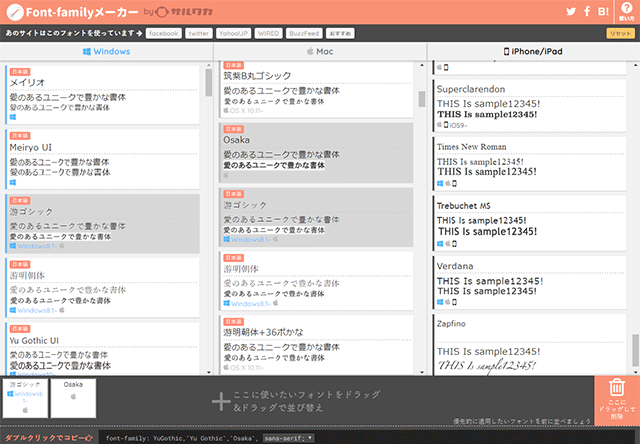Click the Windows8.1- label under Mac 游ゴシック
Image resolution: width=640 pixels, height=444 pixels.
click(x=251, y=240)
